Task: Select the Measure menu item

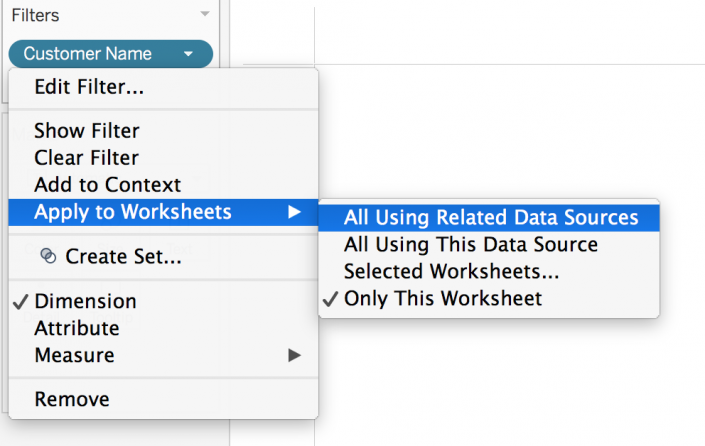Action: point(74,355)
